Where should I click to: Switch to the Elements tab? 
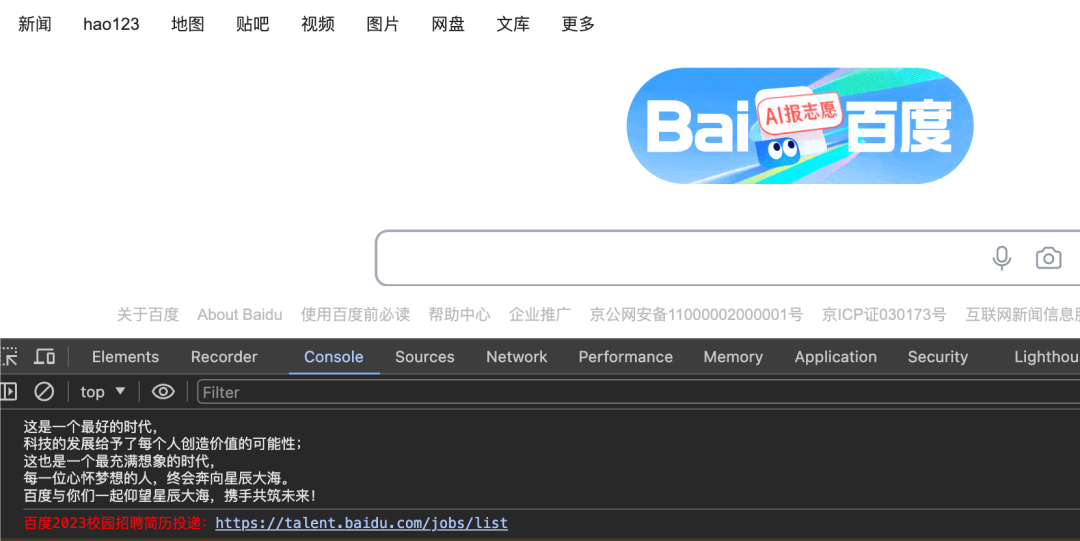coord(125,356)
